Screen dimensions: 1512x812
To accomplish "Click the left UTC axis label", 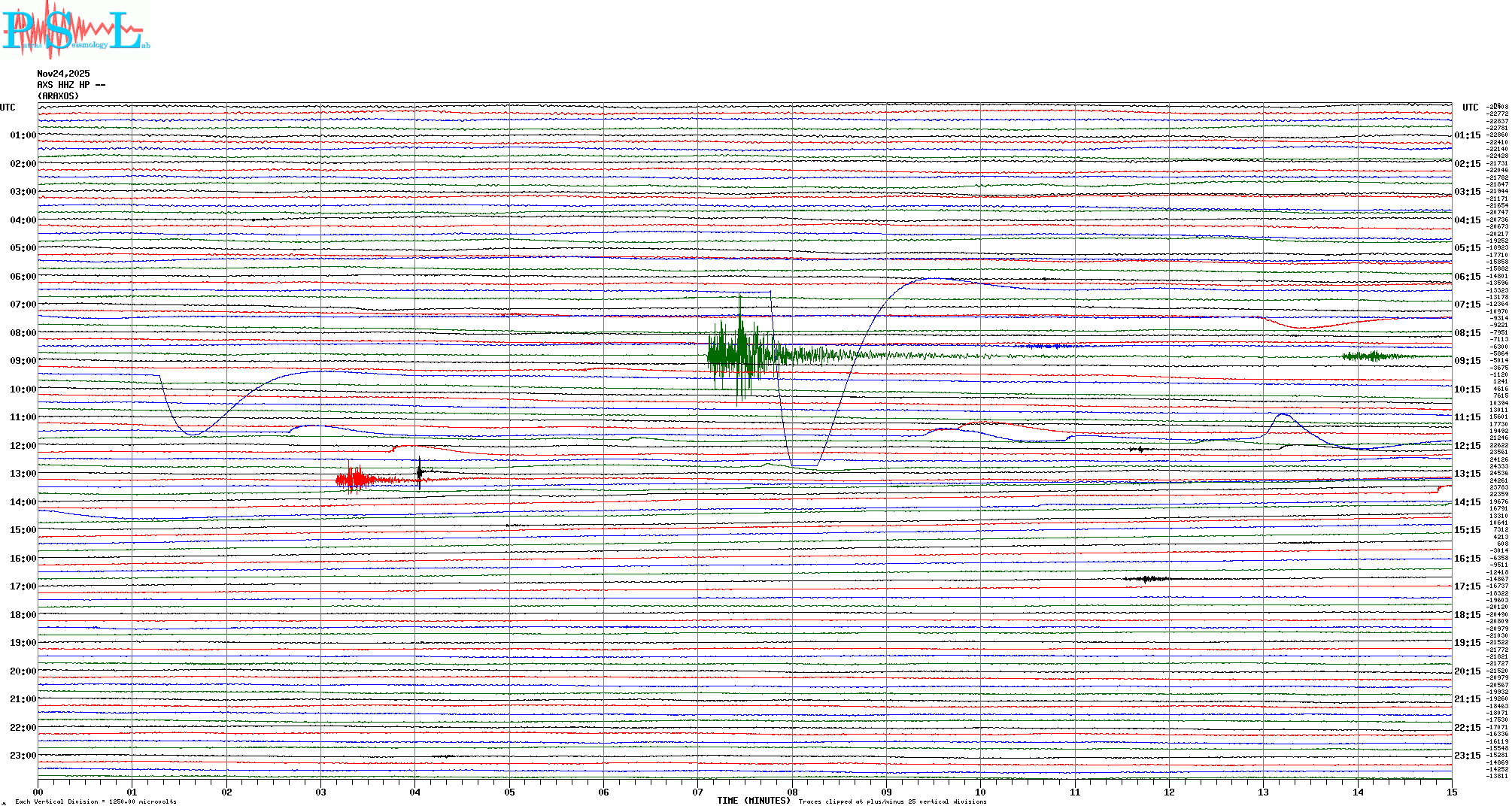I will tap(8, 108).
